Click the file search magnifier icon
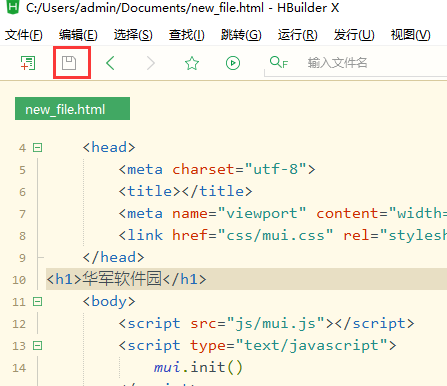This screenshot has width=447, height=386. [x=279, y=62]
